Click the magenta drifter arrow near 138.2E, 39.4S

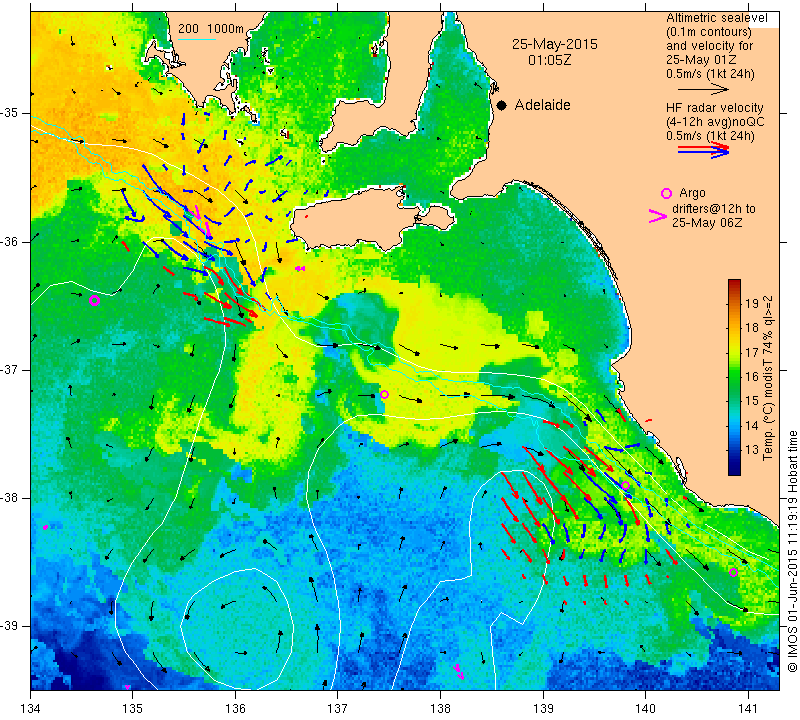[x=458, y=671]
